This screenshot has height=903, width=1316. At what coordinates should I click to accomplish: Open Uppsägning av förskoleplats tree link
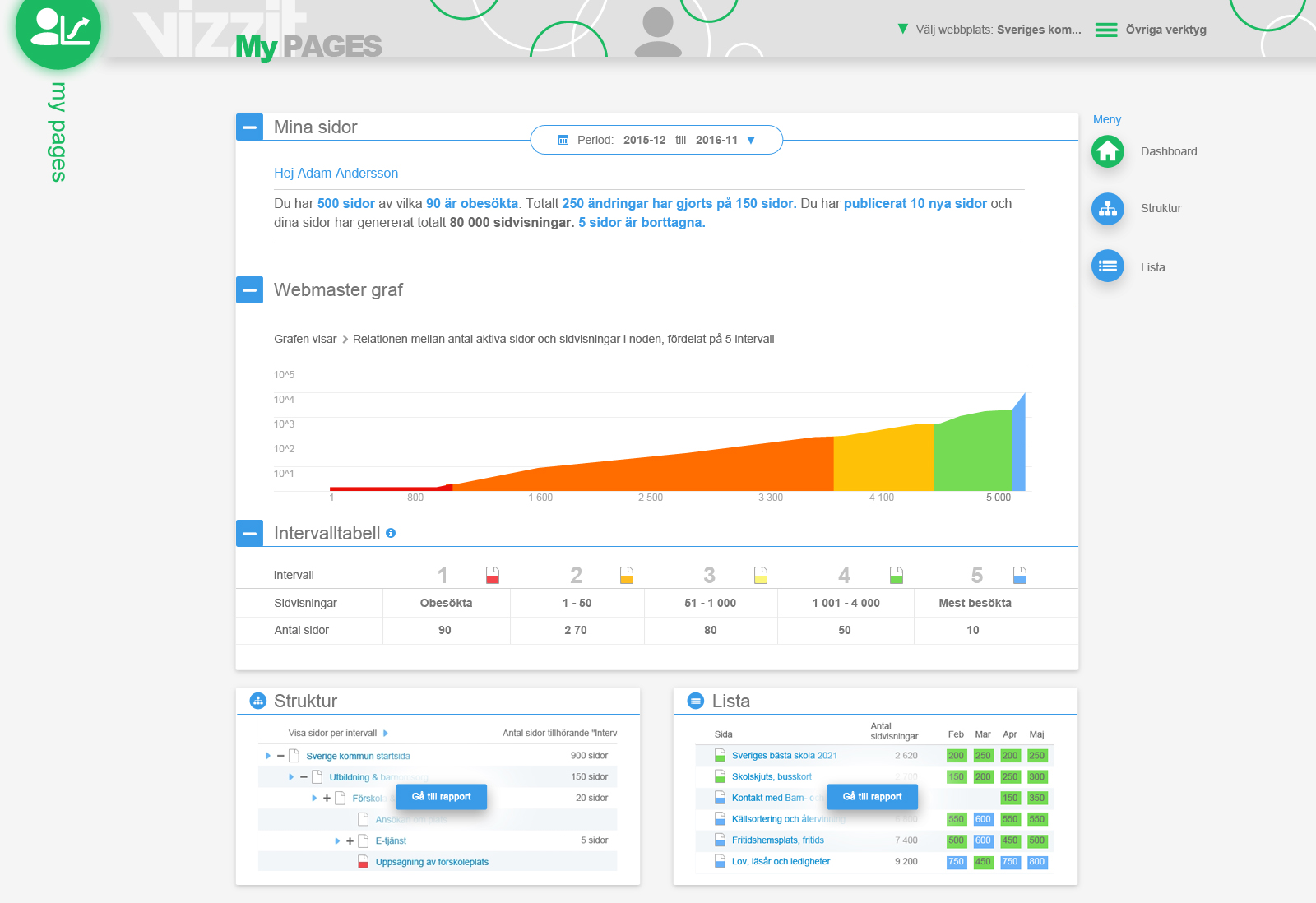click(432, 862)
